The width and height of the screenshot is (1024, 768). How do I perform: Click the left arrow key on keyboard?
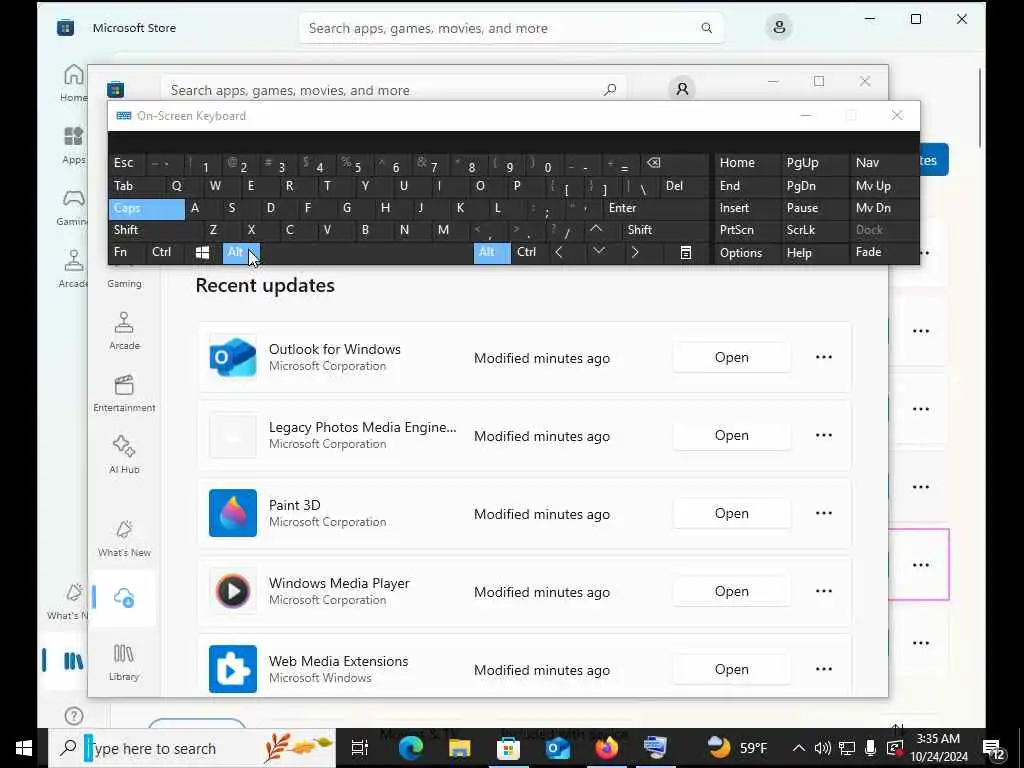point(559,252)
